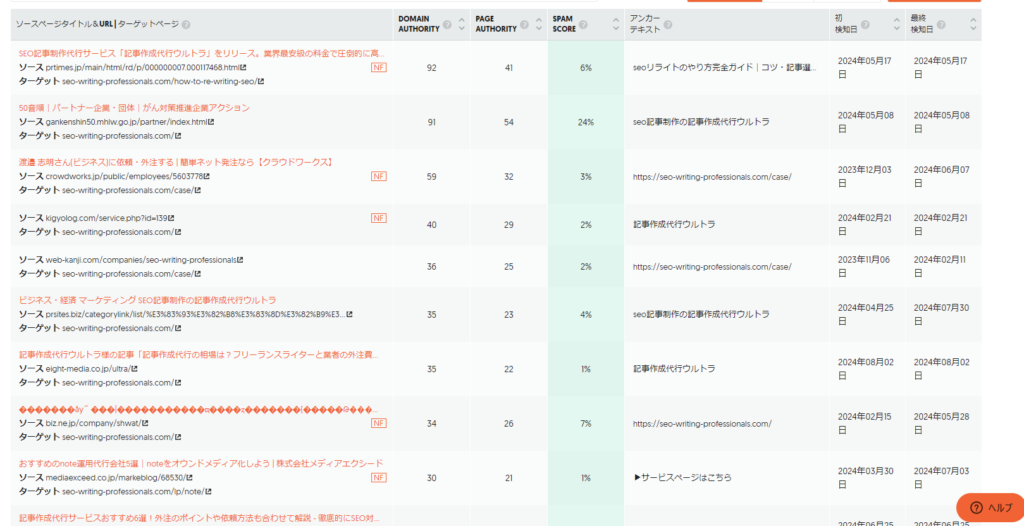Click anchor text https://seo-writing-professionals.com/ in biz.ne.jp row
The height and width of the screenshot is (526, 1024).
(x=702, y=423)
